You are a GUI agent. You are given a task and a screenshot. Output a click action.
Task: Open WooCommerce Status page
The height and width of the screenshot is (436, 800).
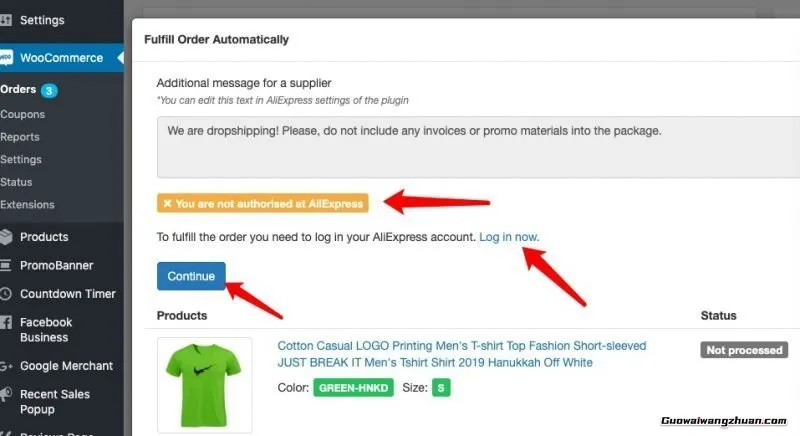pyautogui.click(x=16, y=182)
